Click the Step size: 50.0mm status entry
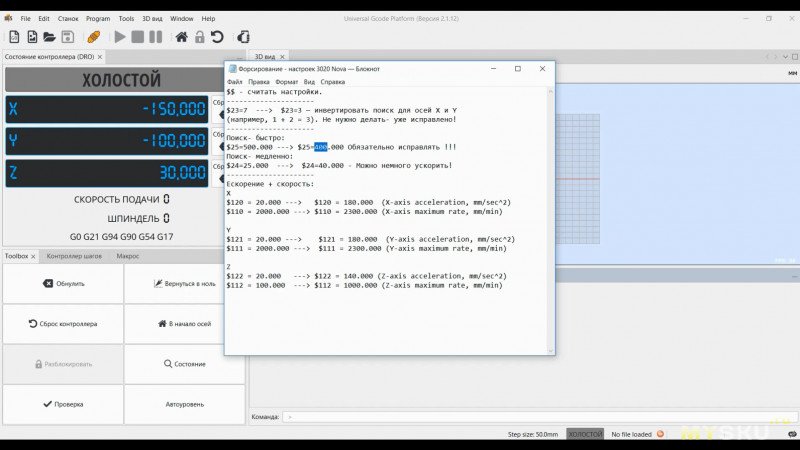 (x=533, y=434)
